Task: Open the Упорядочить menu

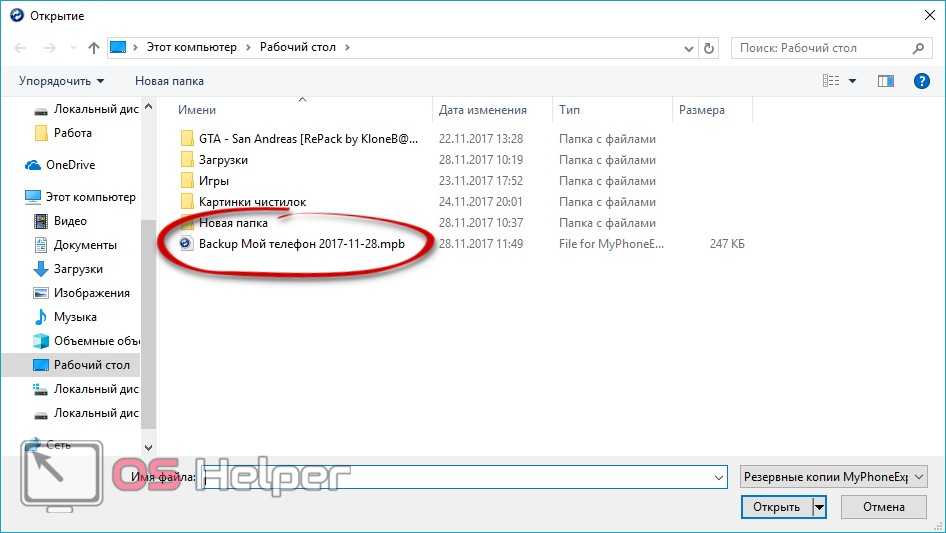Action: pos(61,81)
